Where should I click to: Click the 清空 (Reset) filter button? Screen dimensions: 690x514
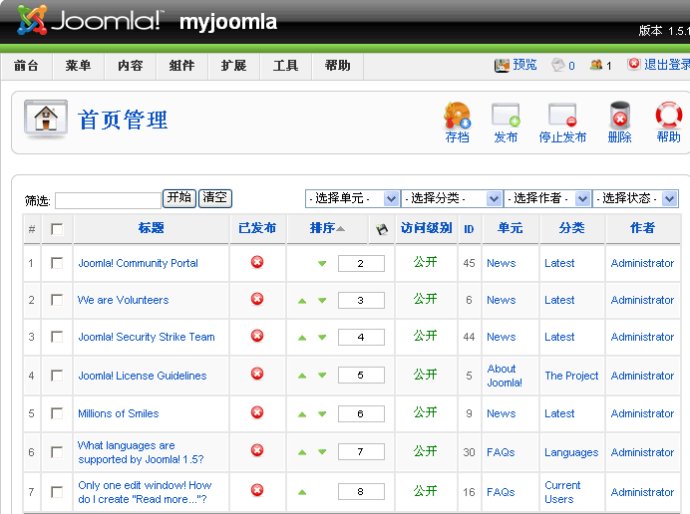[215, 198]
